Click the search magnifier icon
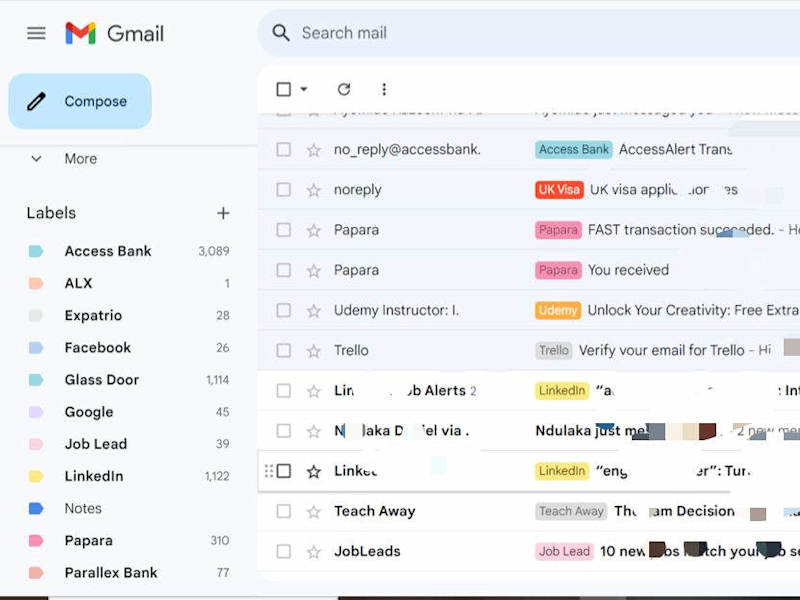This screenshot has height=600, width=800. (281, 33)
